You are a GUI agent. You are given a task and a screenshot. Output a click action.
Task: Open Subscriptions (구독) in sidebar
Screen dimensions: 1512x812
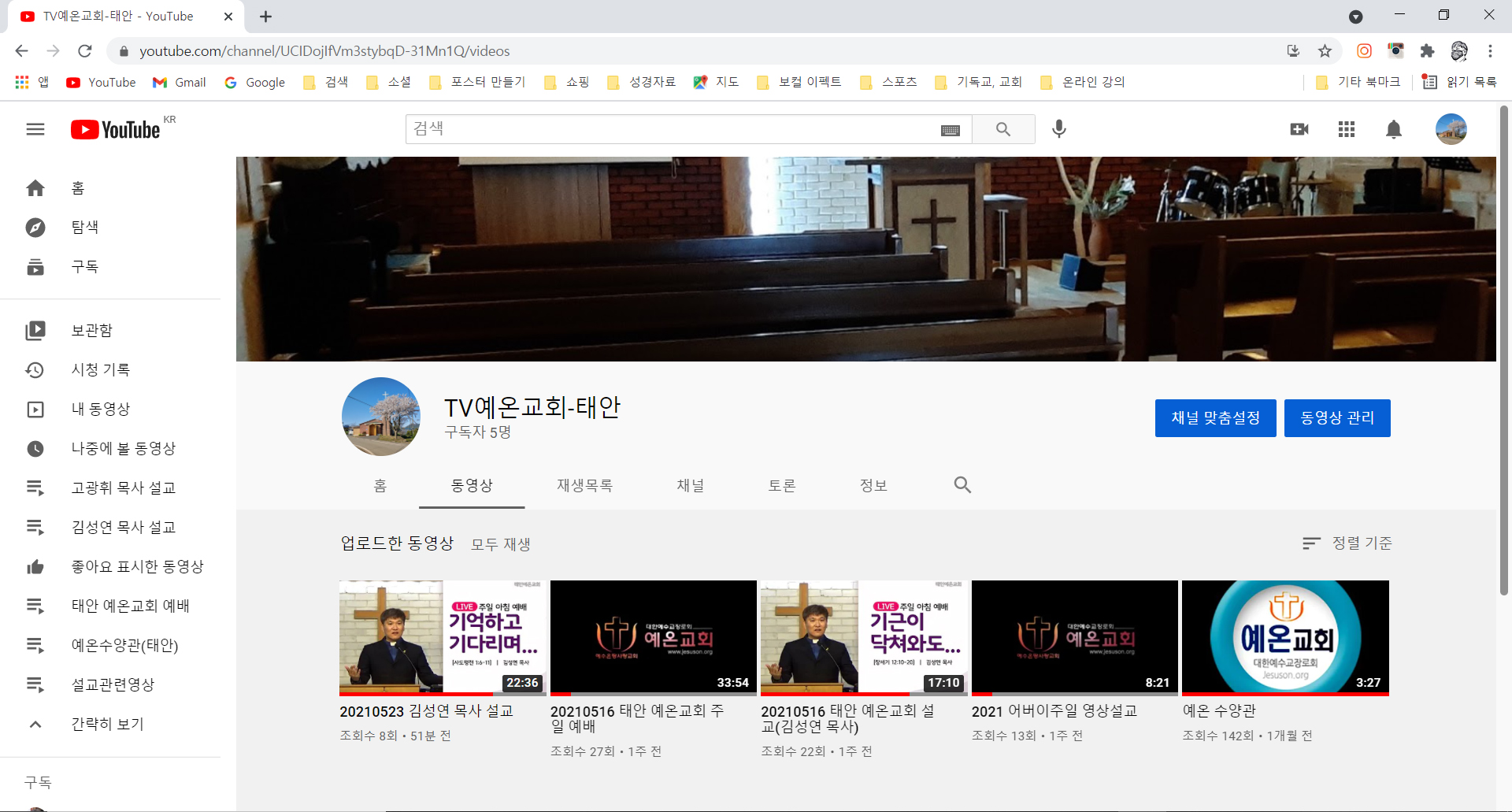110,267
